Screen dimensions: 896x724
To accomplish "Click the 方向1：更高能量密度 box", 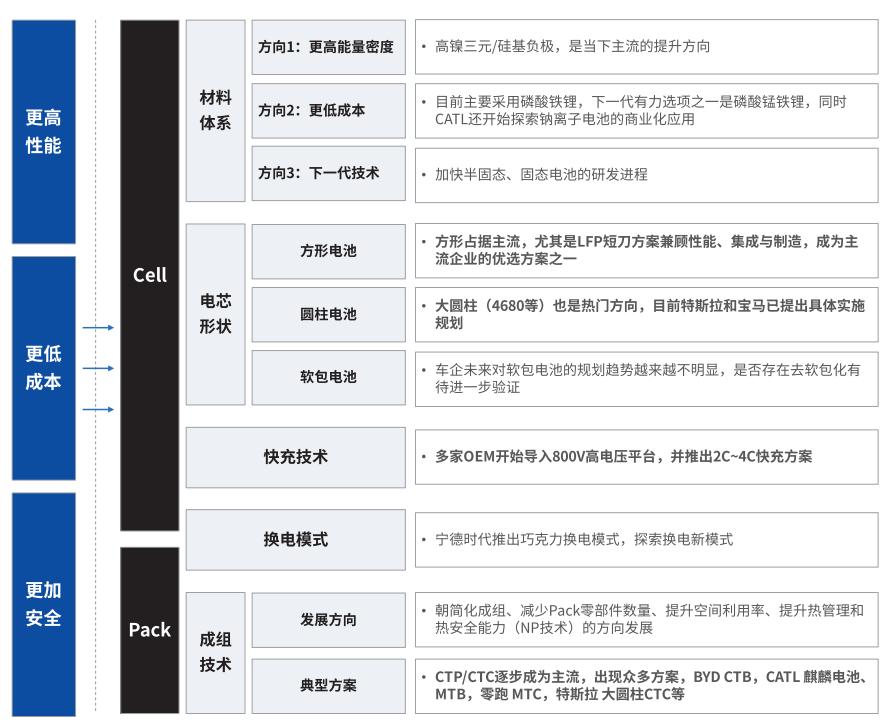I will (328, 46).
